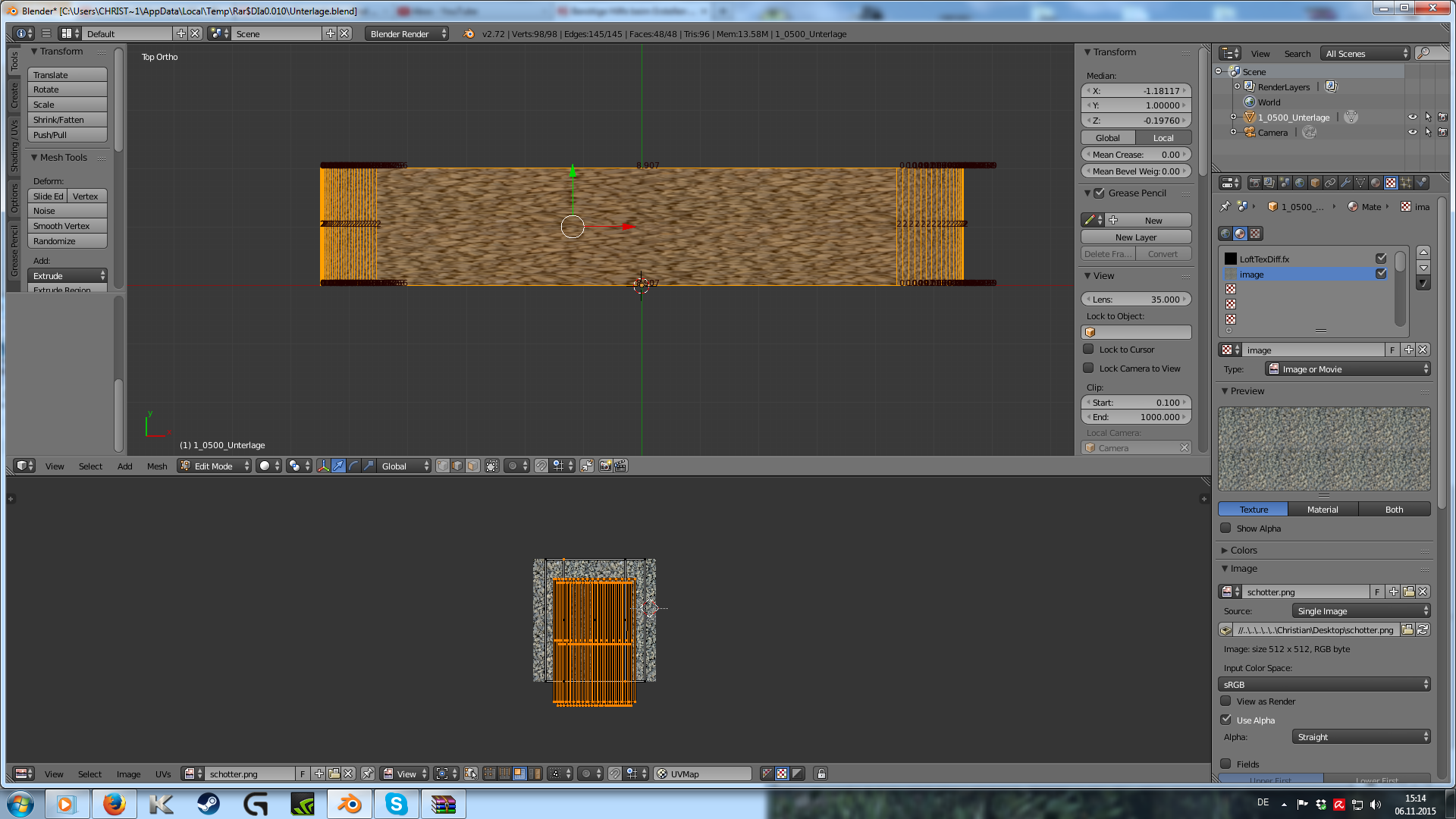The height and width of the screenshot is (819, 1456).
Task: Enable Lock to Cursor checkbox
Action: pos(1088,350)
